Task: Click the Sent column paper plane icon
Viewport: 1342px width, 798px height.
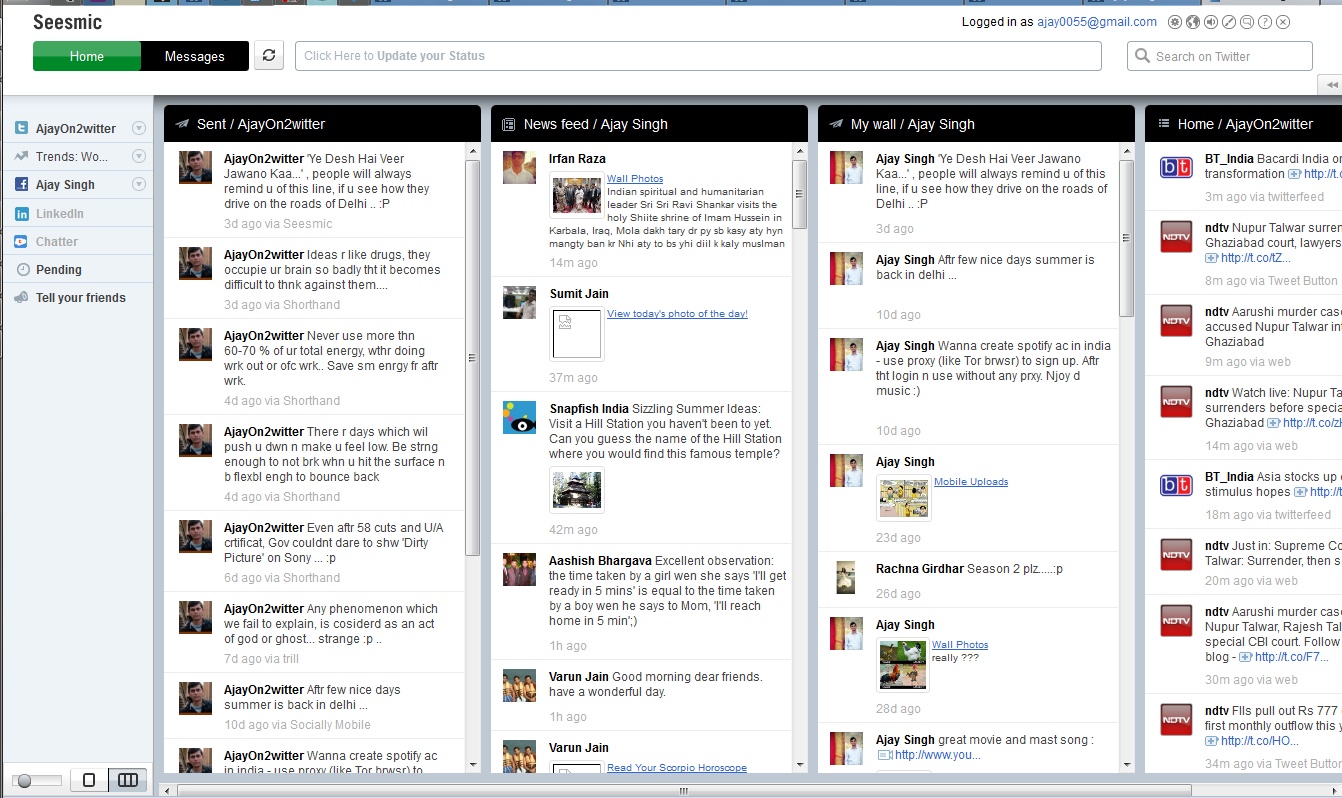Action: [182, 124]
